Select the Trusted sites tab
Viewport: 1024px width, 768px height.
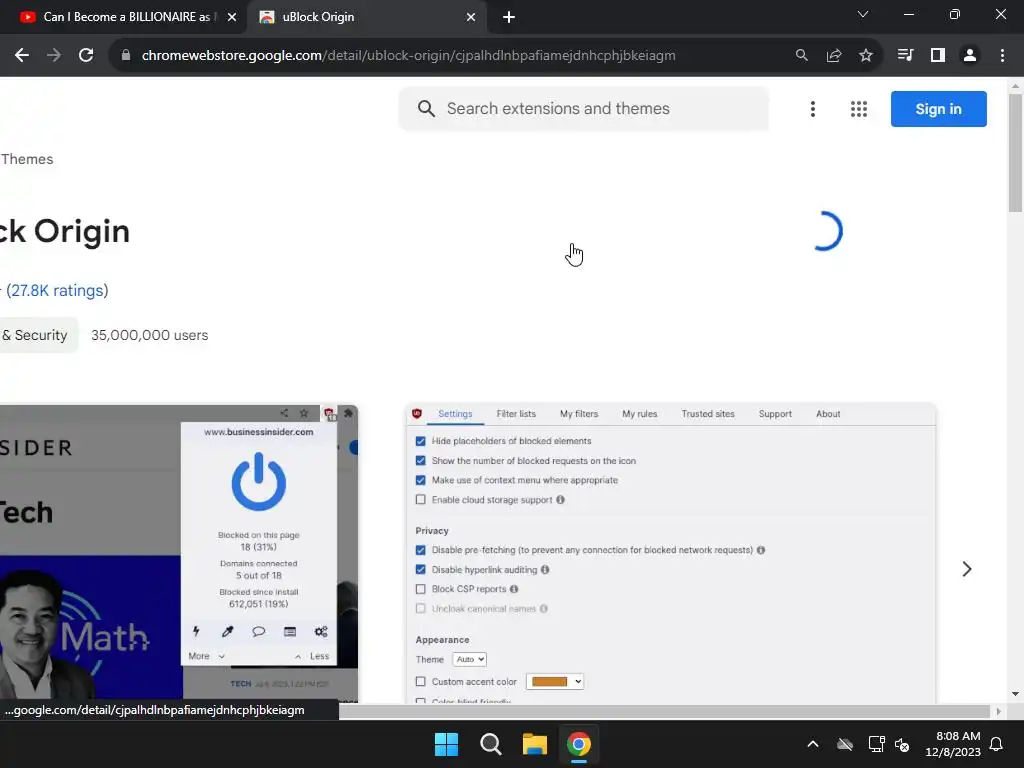(x=708, y=414)
